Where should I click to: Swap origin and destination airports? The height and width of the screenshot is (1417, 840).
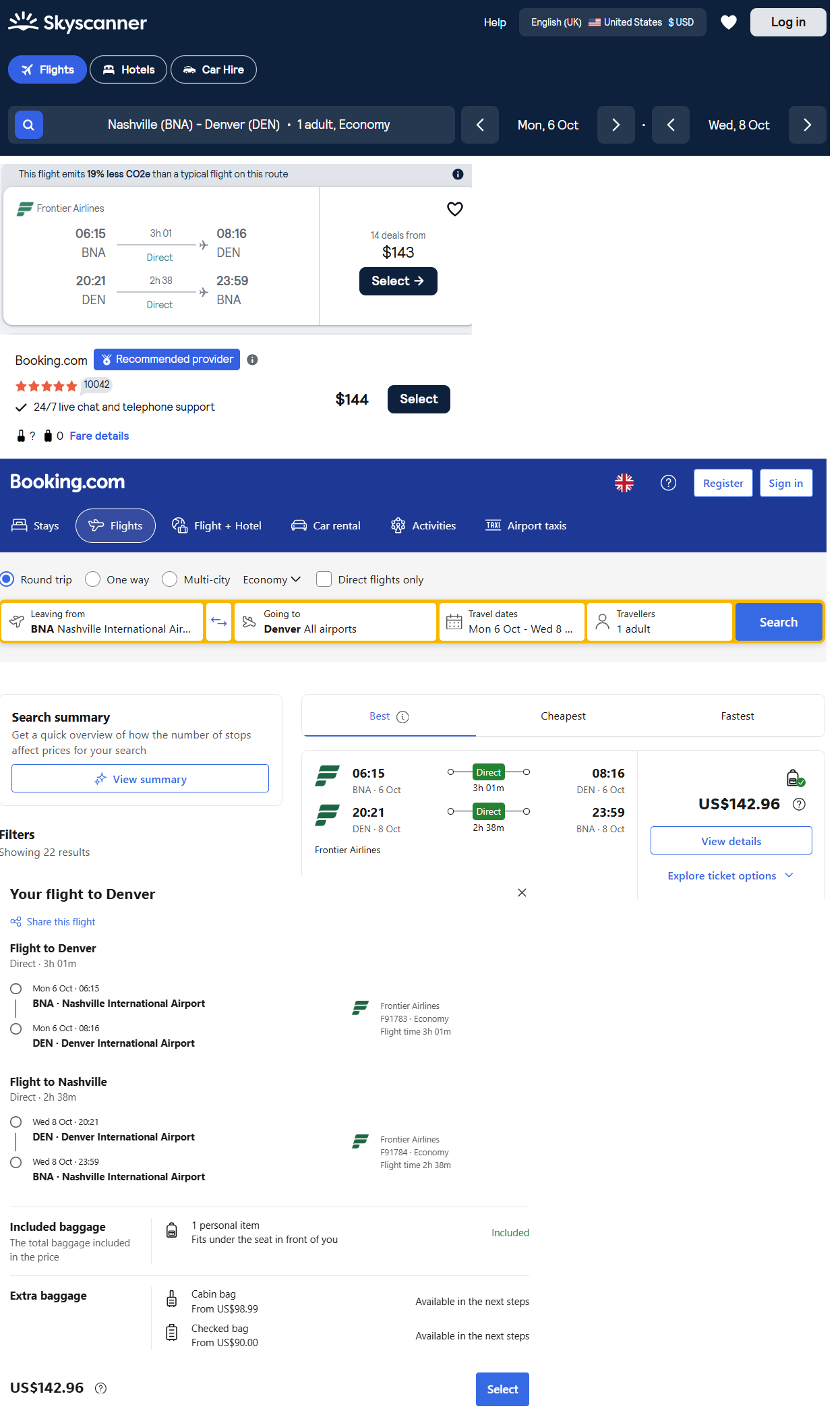tap(218, 622)
